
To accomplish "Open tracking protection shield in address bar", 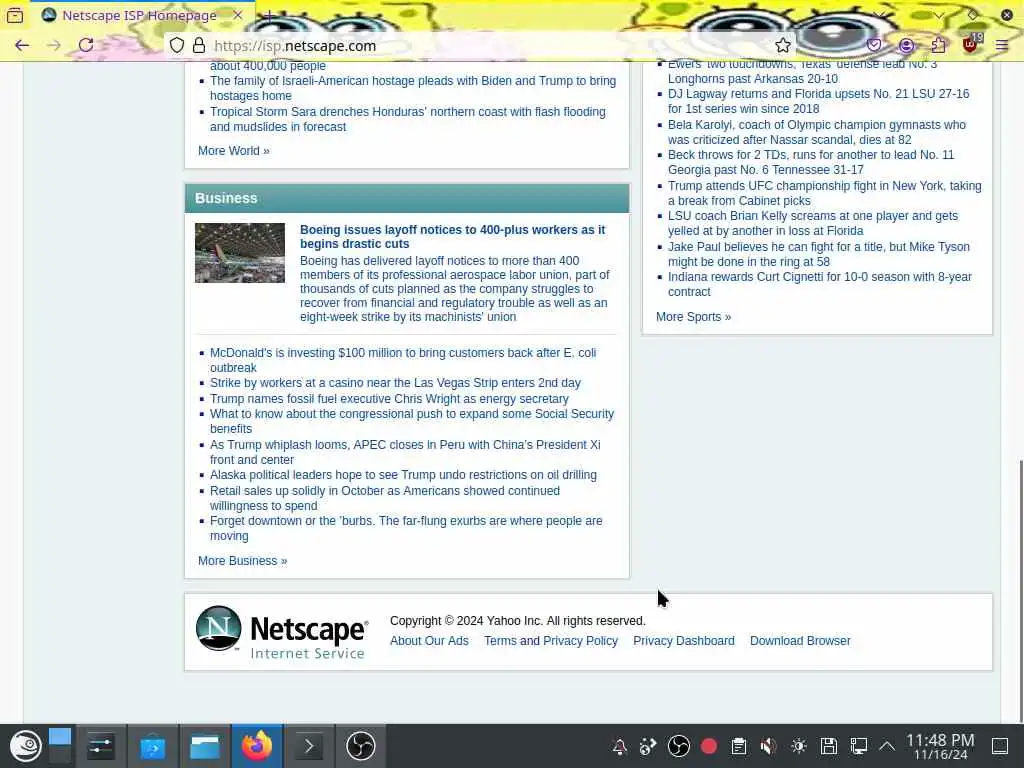I will [176, 45].
